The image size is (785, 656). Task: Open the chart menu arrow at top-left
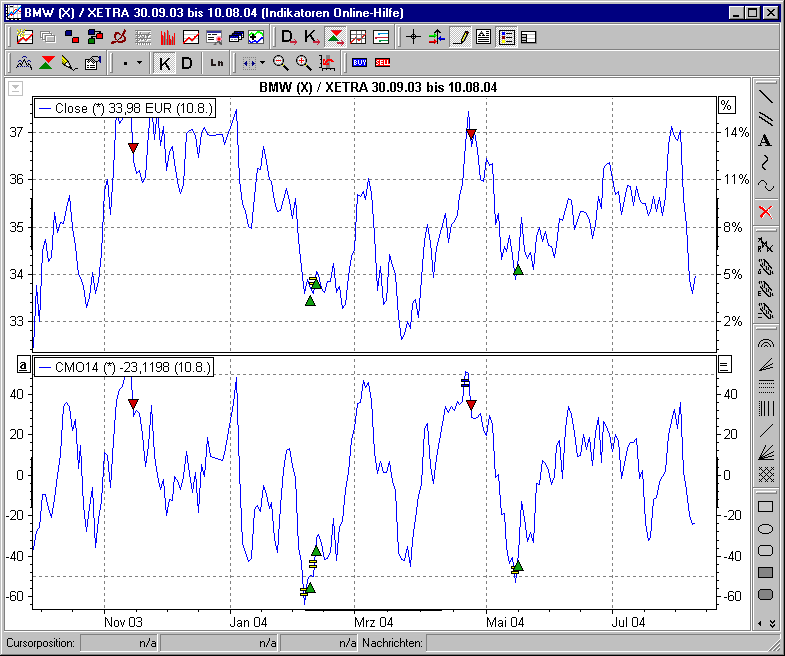tap(14, 88)
